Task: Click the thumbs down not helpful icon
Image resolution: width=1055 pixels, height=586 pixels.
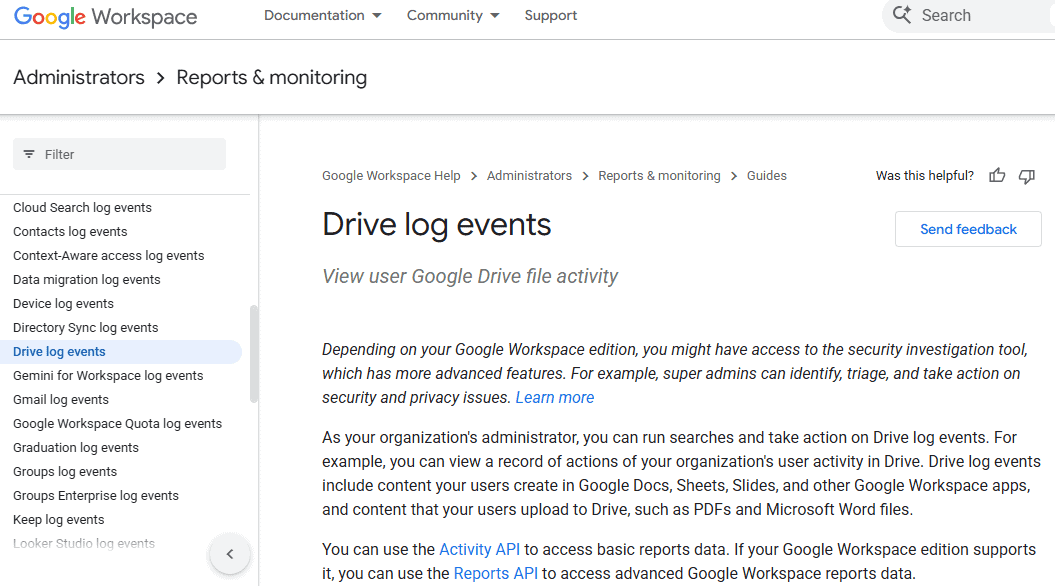Action: tap(1027, 176)
